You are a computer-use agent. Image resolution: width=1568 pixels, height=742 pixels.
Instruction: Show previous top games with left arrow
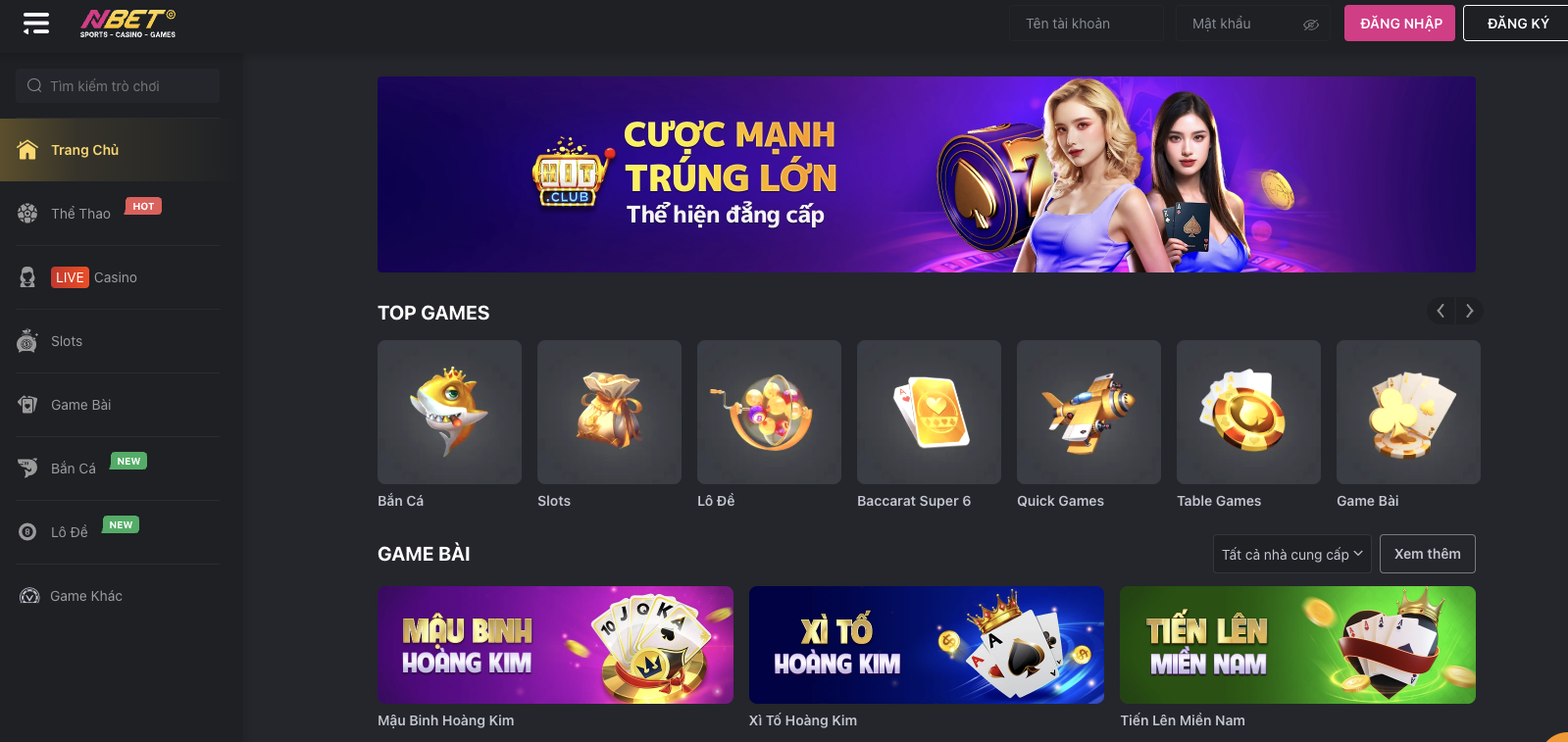pyautogui.click(x=1441, y=311)
